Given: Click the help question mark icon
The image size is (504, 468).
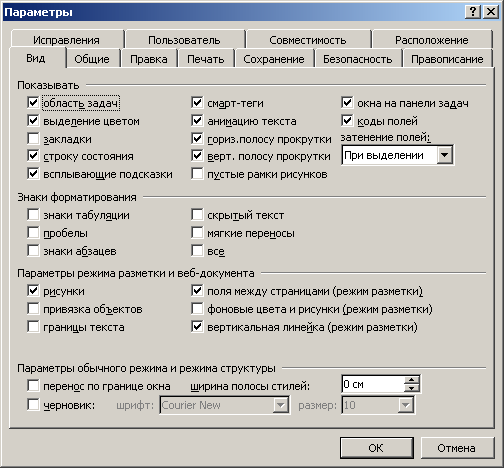Looking at the screenshot, I should (x=473, y=12).
